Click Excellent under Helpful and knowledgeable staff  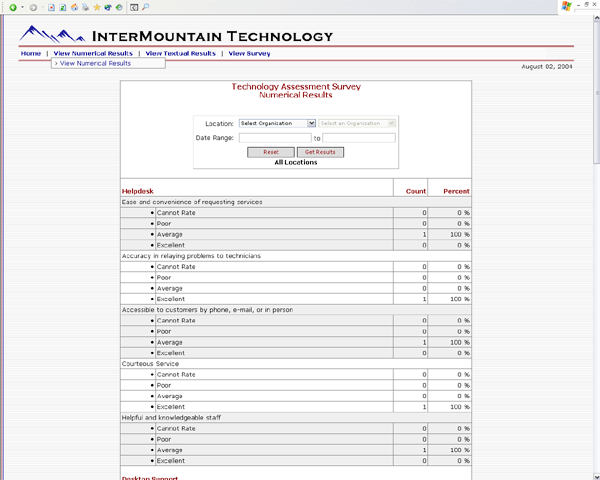pos(171,461)
